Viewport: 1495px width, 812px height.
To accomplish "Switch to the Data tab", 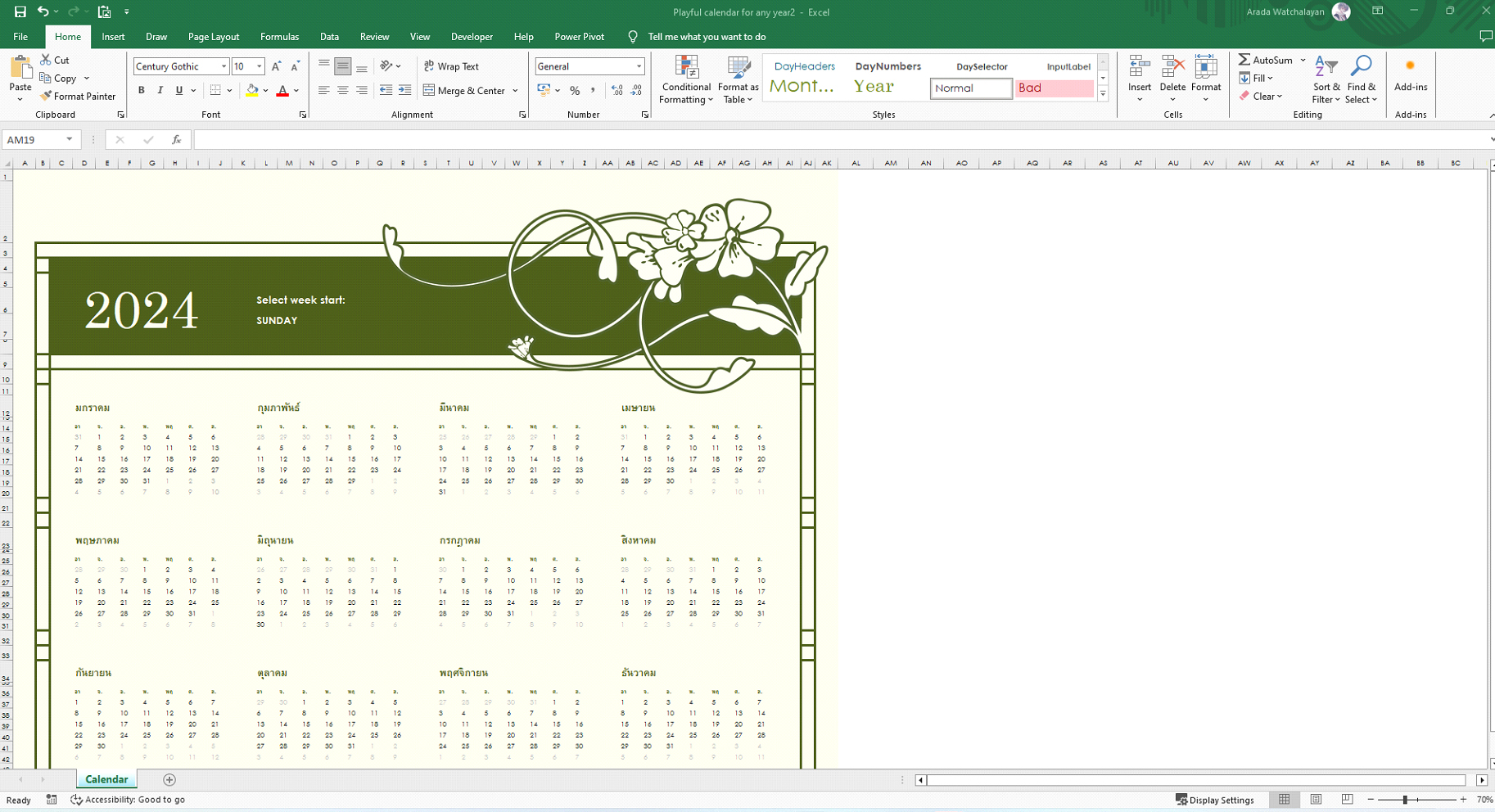I will pyautogui.click(x=329, y=37).
